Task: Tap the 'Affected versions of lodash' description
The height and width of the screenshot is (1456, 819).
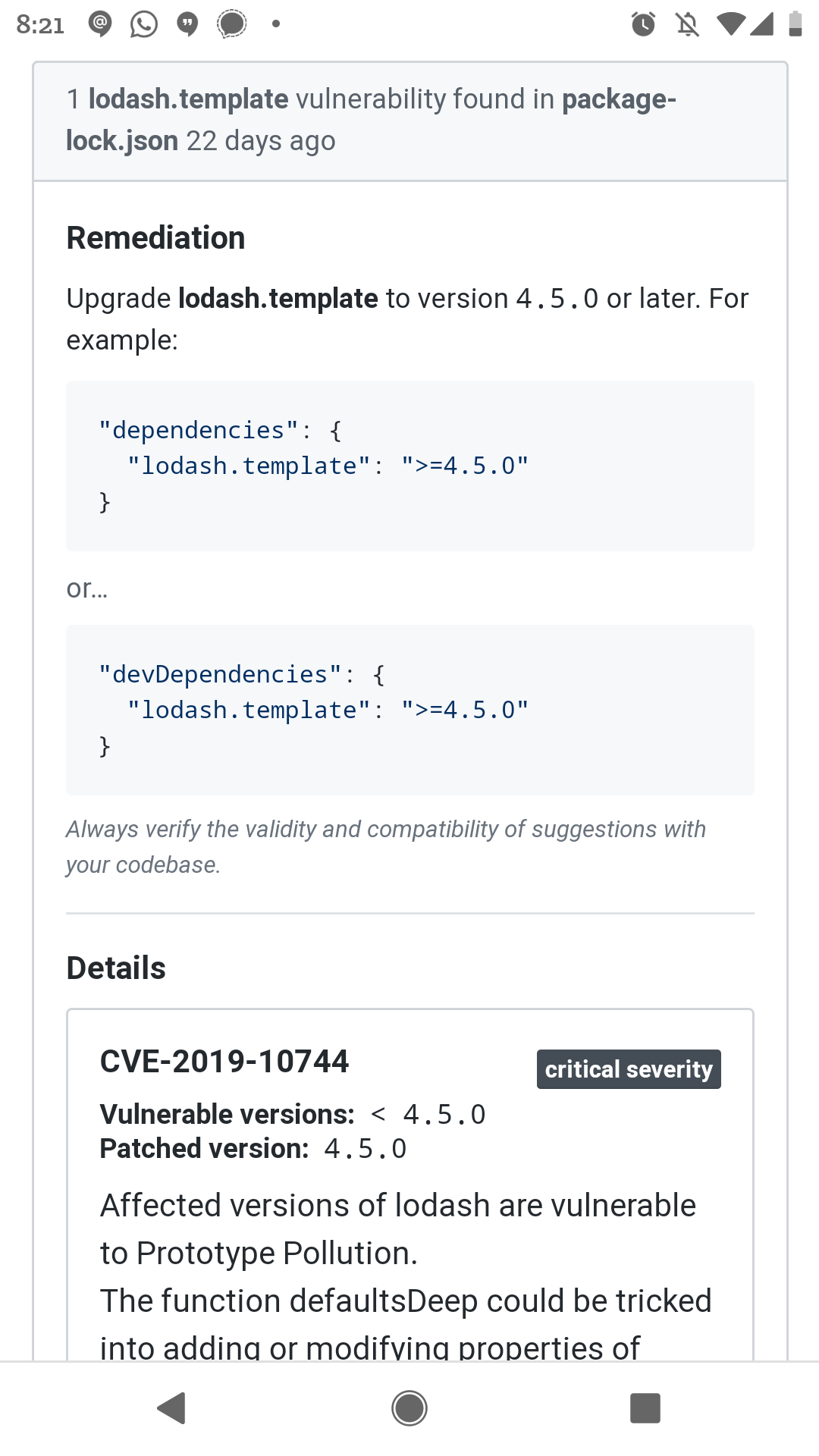Action: click(398, 1229)
